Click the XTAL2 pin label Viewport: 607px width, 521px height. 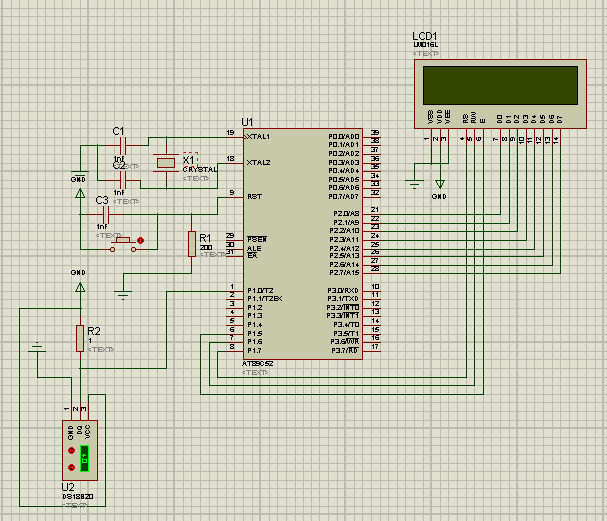click(258, 163)
